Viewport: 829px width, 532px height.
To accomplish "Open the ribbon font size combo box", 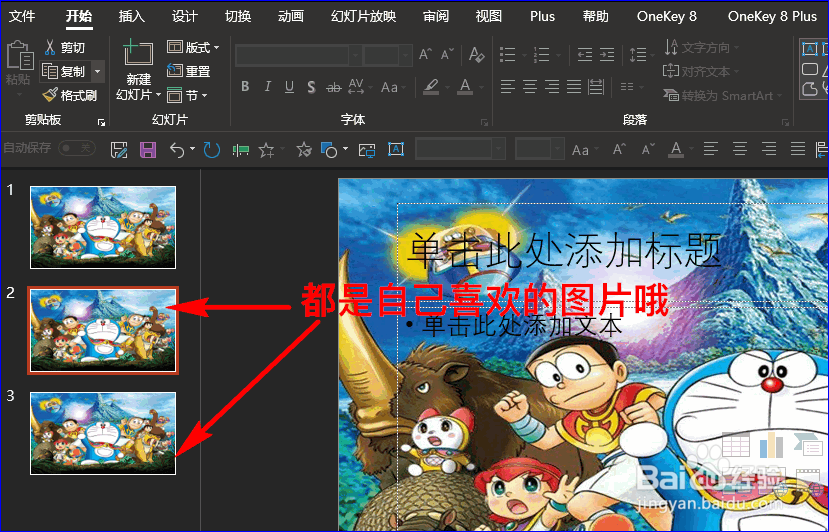I will click(388, 54).
